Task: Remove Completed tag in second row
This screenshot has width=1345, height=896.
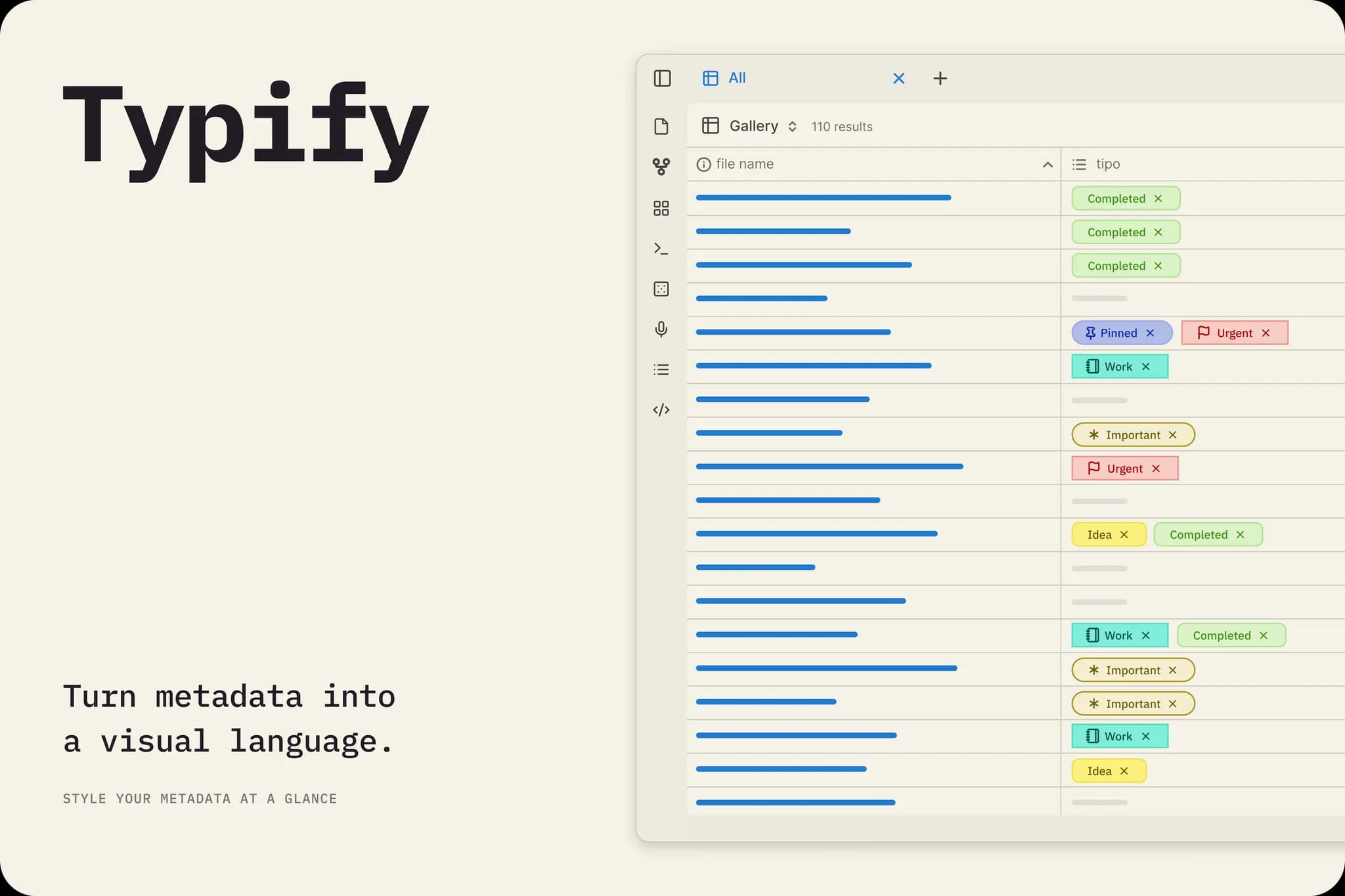Action: coord(1158,232)
